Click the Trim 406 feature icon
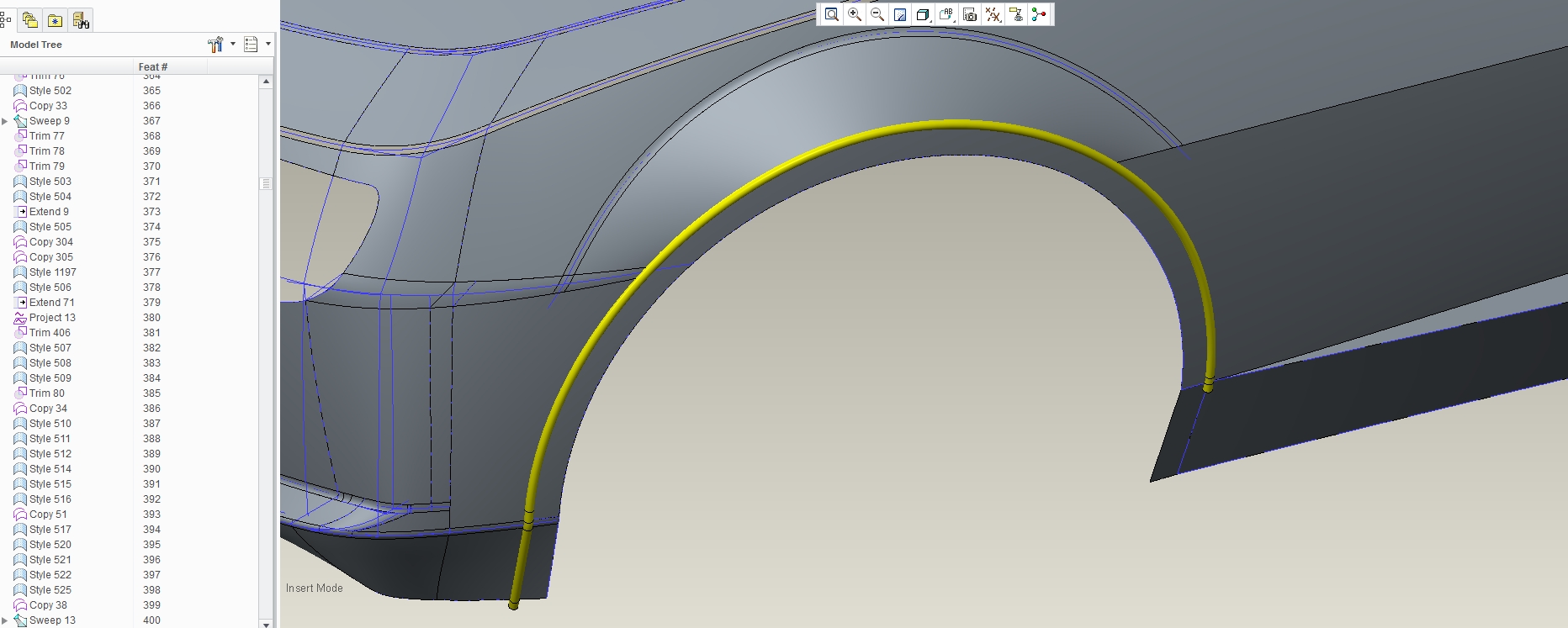The width and height of the screenshot is (1568, 628). coord(20,333)
